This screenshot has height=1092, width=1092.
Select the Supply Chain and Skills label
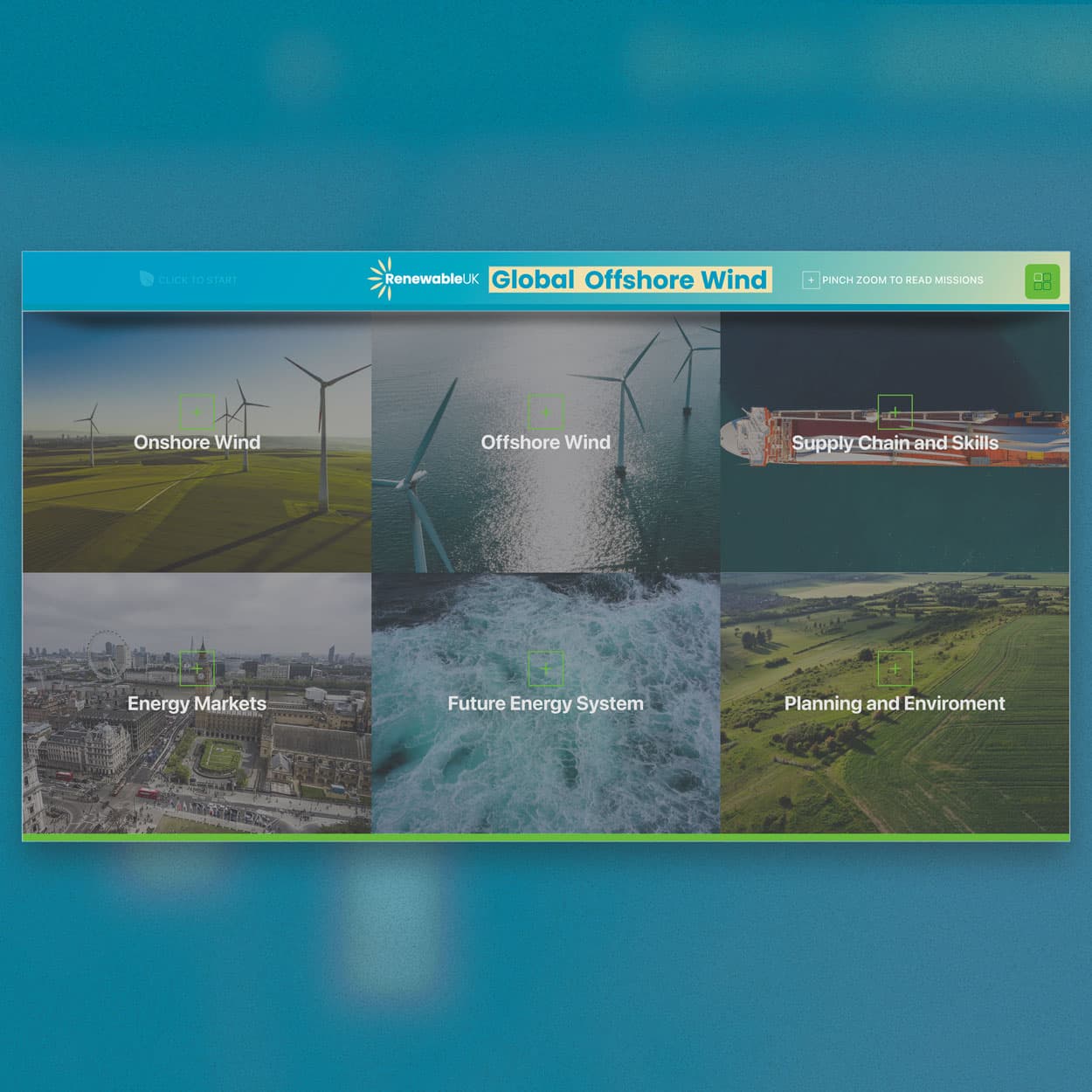895,443
